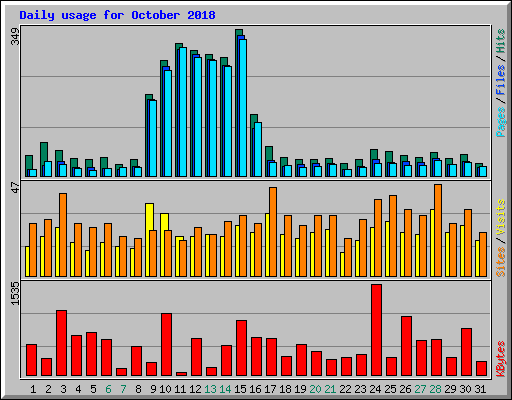
Task: Select day label 1 on the x-axis
Action: (33, 389)
